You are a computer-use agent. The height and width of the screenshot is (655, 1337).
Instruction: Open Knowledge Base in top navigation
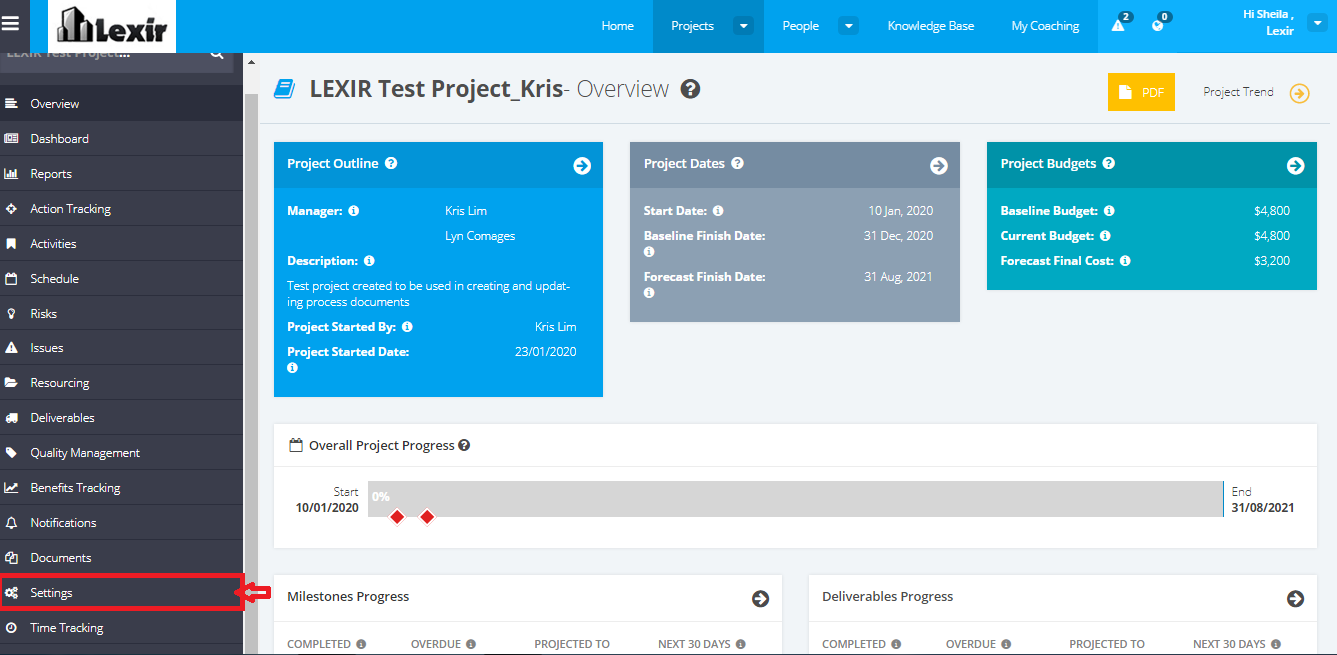[x=931, y=26]
